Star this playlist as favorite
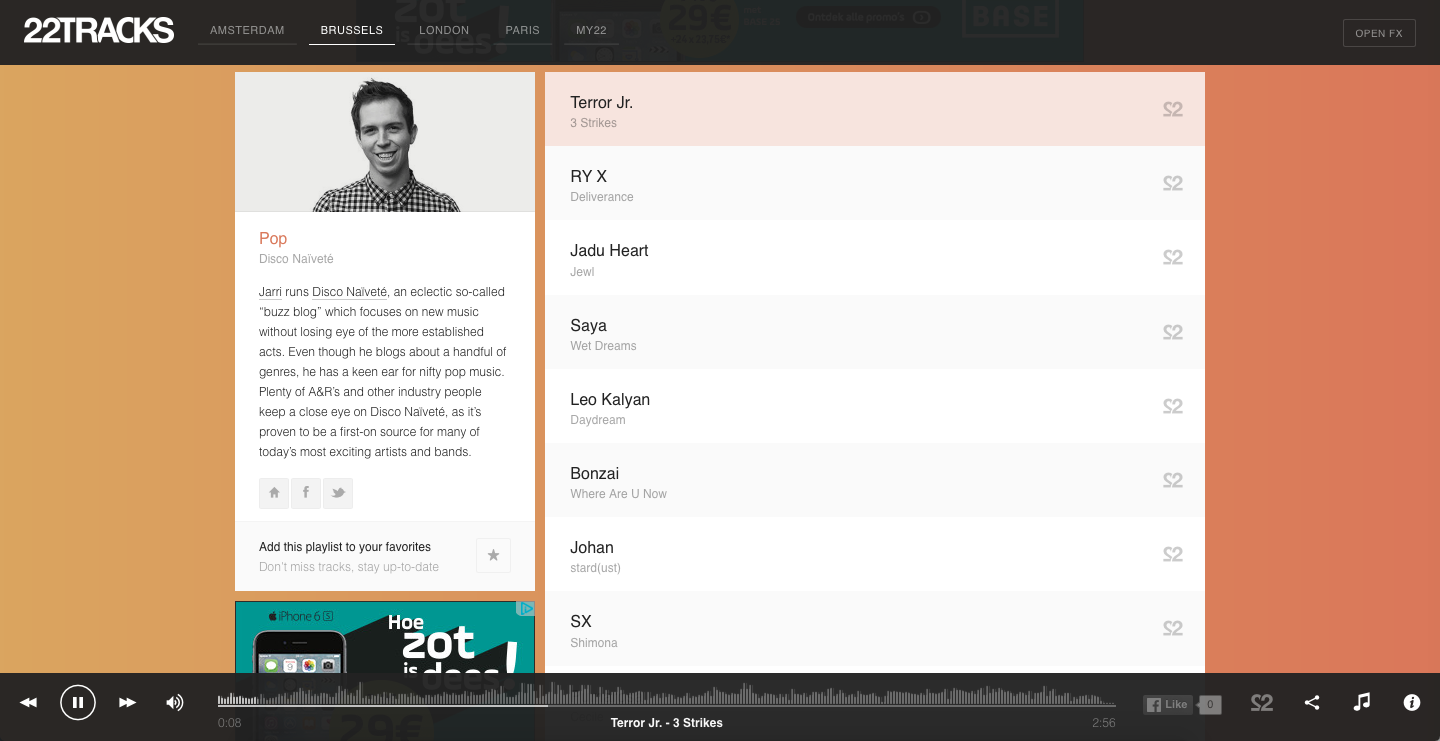The height and width of the screenshot is (741, 1440). 493,555
